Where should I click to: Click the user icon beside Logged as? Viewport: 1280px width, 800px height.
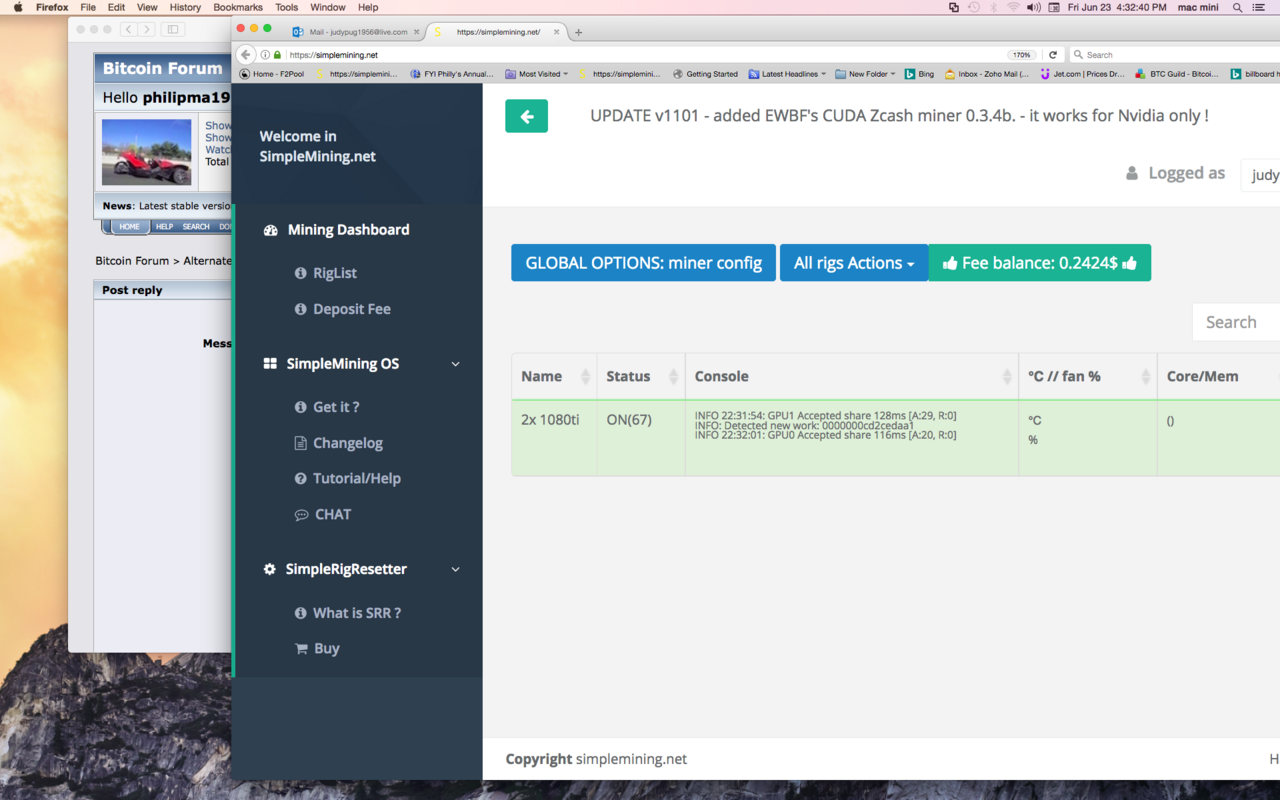tap(1132, 173)
